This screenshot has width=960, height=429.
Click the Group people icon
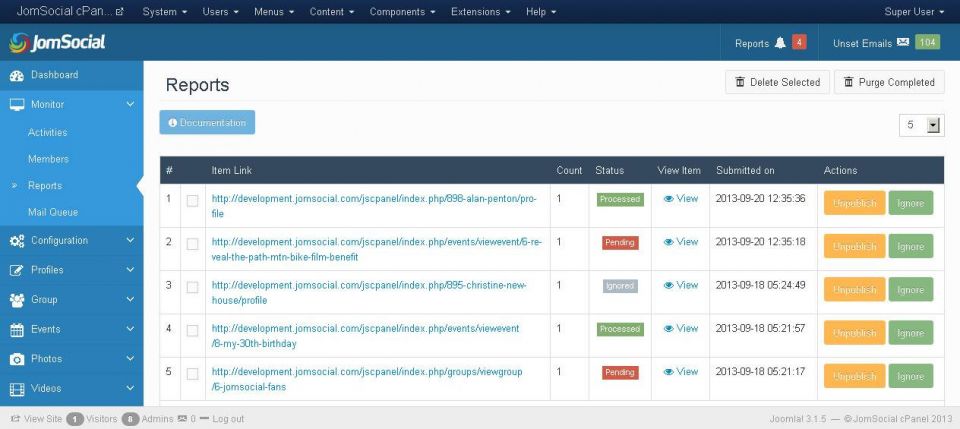click(17, 300)
